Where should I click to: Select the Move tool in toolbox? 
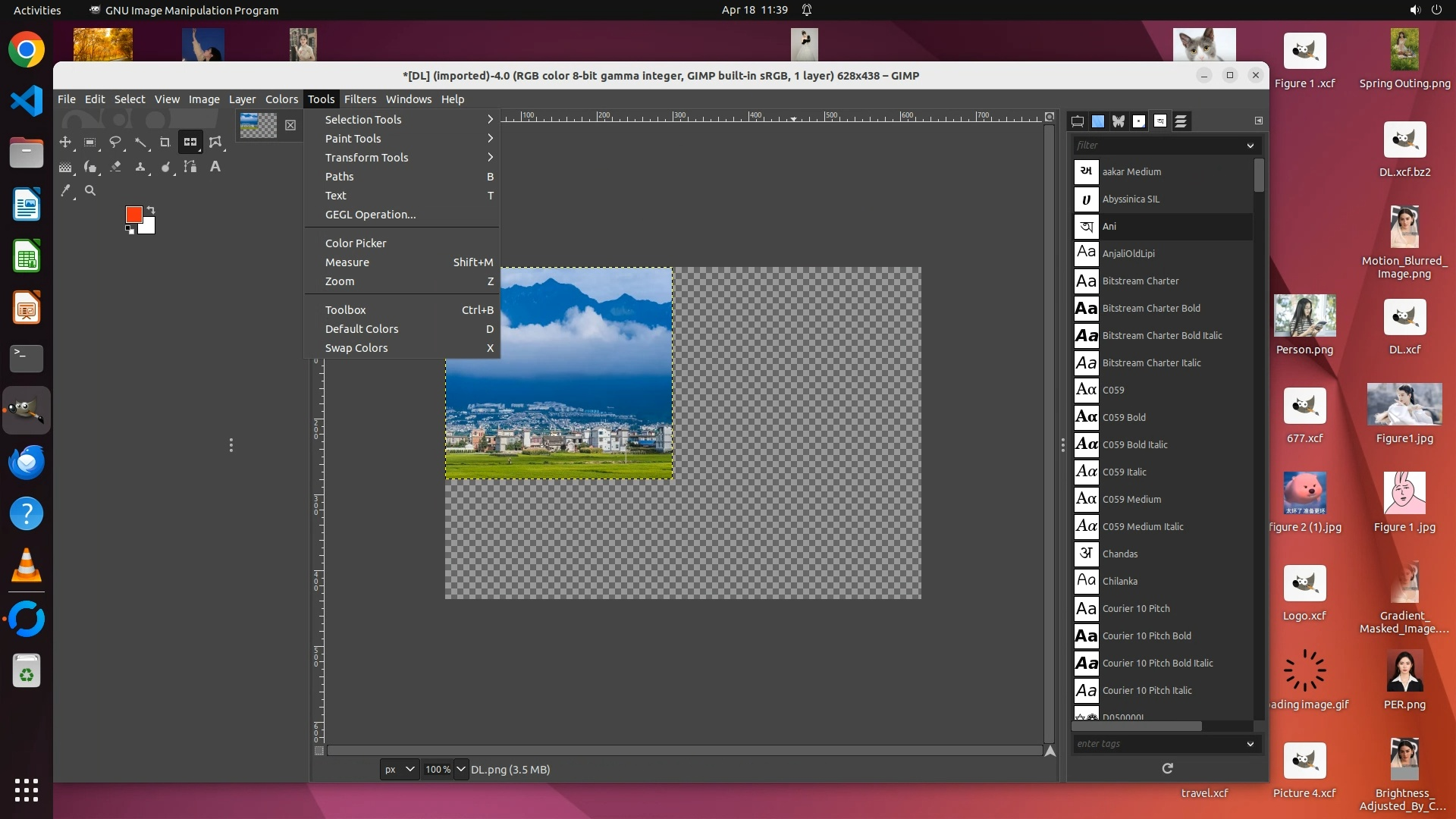pyautogui.click(x=65, y=142)
